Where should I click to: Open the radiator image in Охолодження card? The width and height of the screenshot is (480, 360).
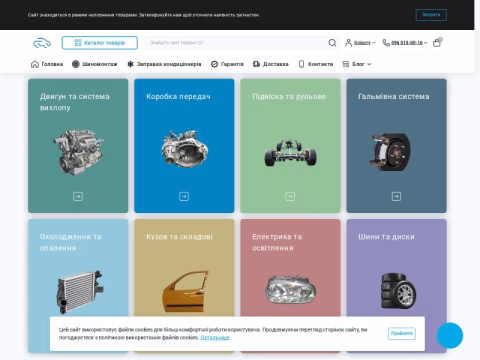click(x=79, y=292)
